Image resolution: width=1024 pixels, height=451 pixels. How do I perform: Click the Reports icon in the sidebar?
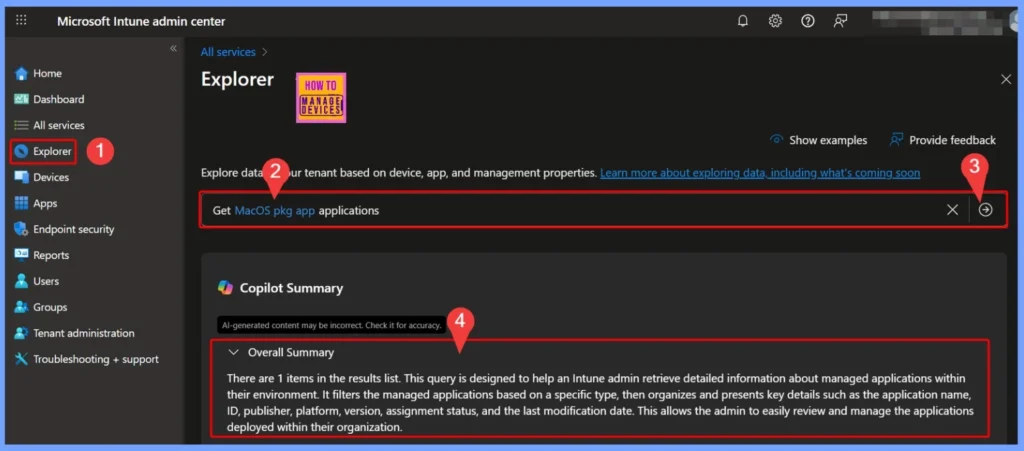[22, 255]
